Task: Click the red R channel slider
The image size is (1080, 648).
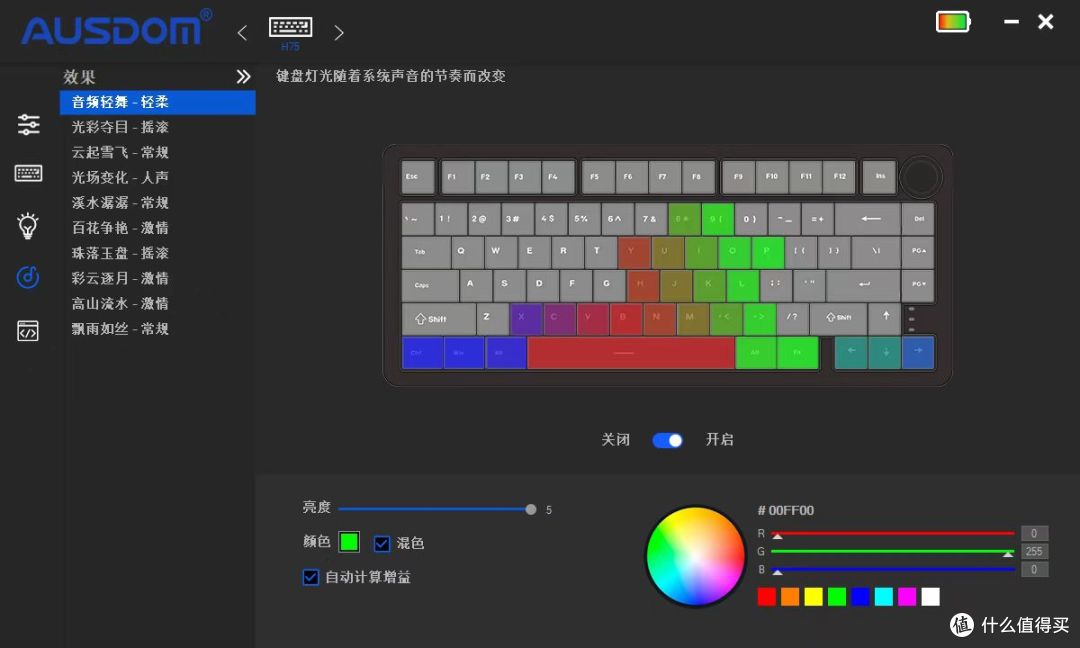Action: tap(893, 534)
